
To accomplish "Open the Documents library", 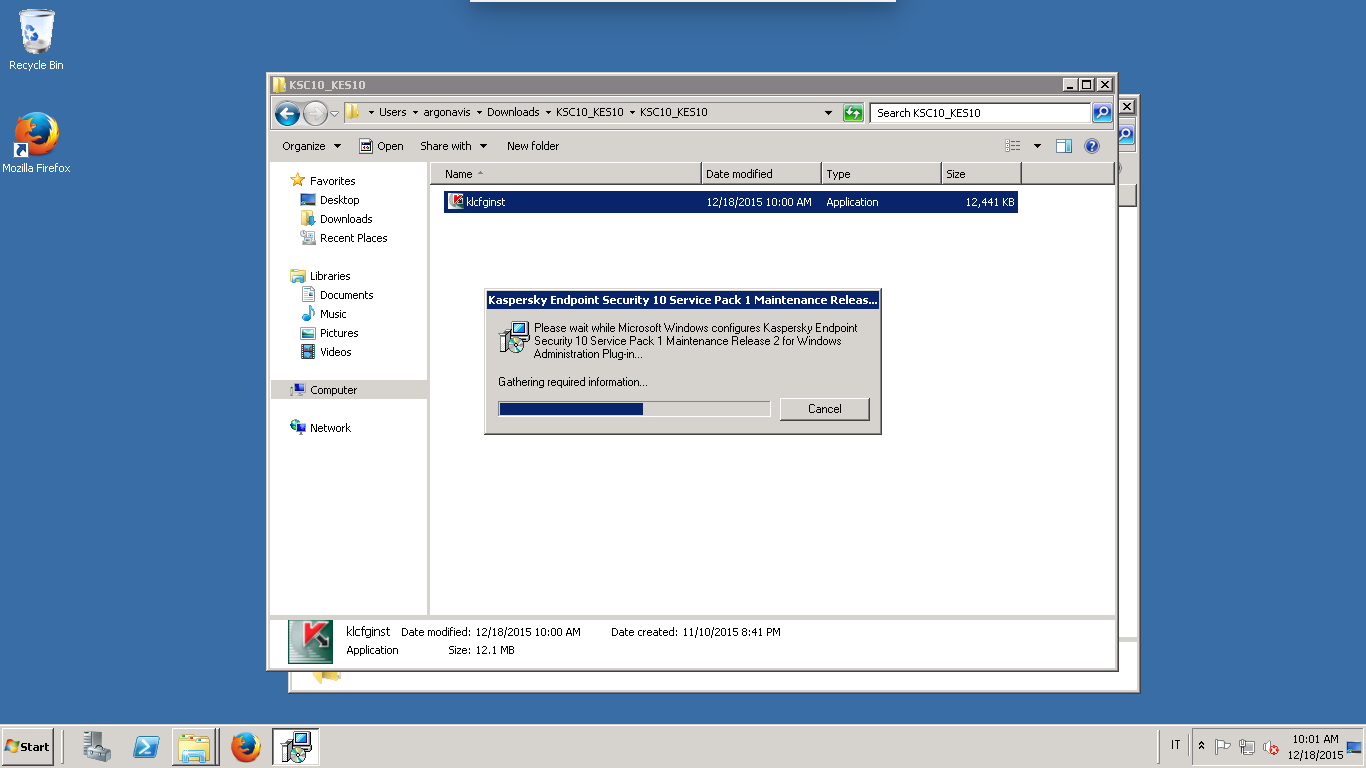I will (x=346, y=295).
